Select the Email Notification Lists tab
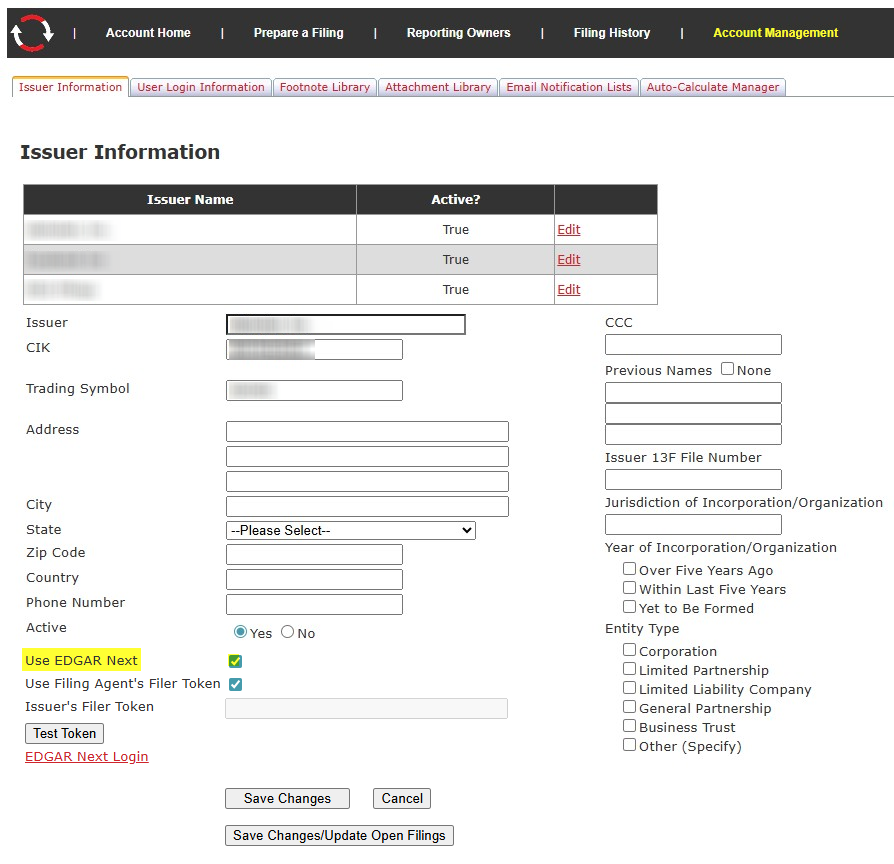 coord(568,87)
